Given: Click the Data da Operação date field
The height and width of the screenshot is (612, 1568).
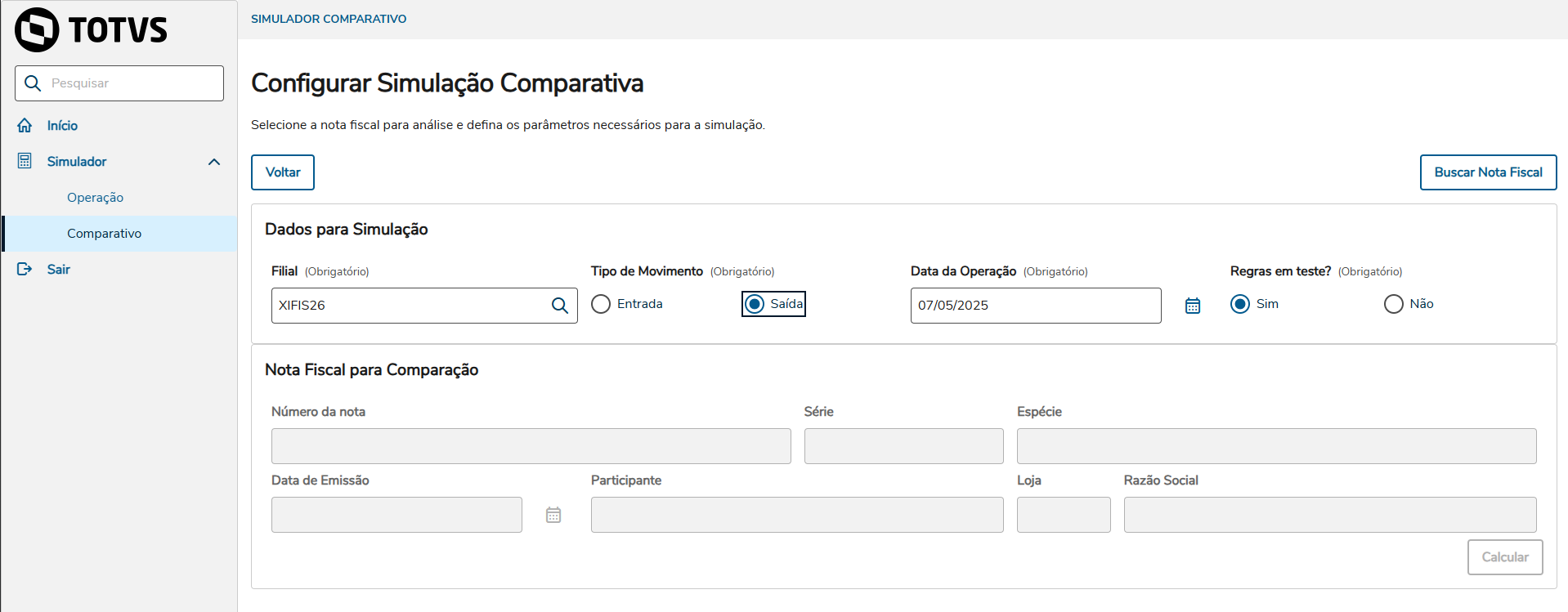Looking at the screenshot, I should [x=1035, y=306].
